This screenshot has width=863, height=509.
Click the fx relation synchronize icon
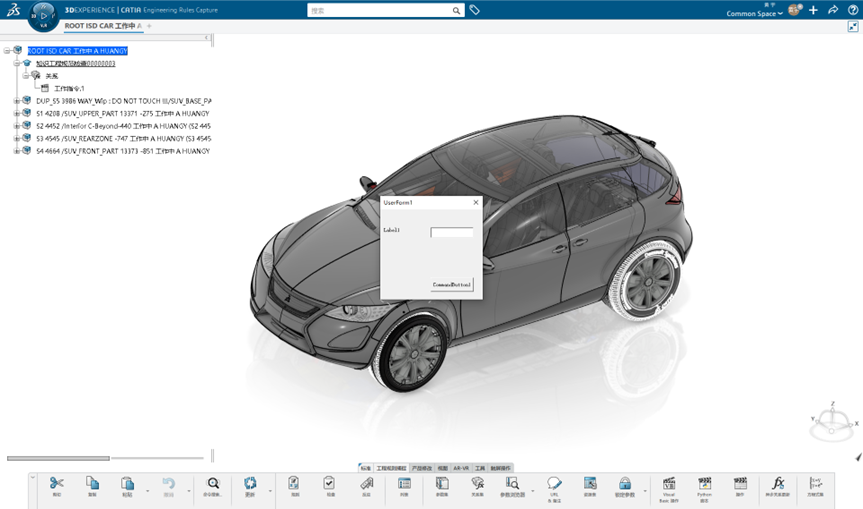[778, 483]
